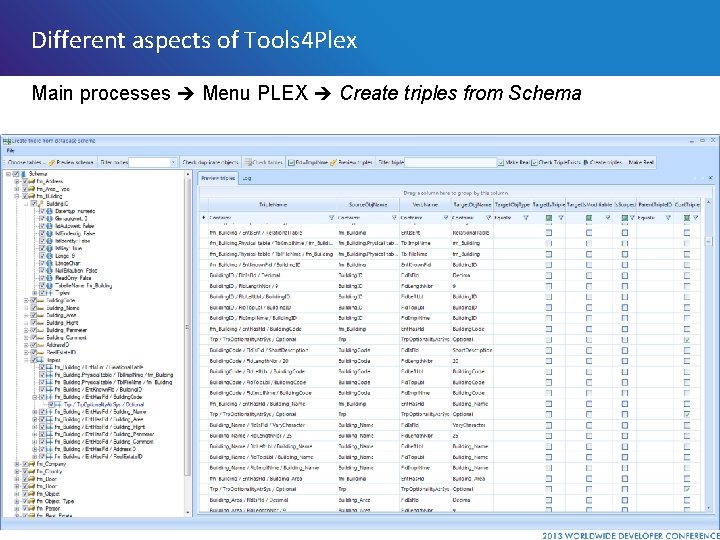Toggle the BuildingID node checkbox
Image resolution: width=720 pixels, height=540 pixels.
[x=34, y=203]
